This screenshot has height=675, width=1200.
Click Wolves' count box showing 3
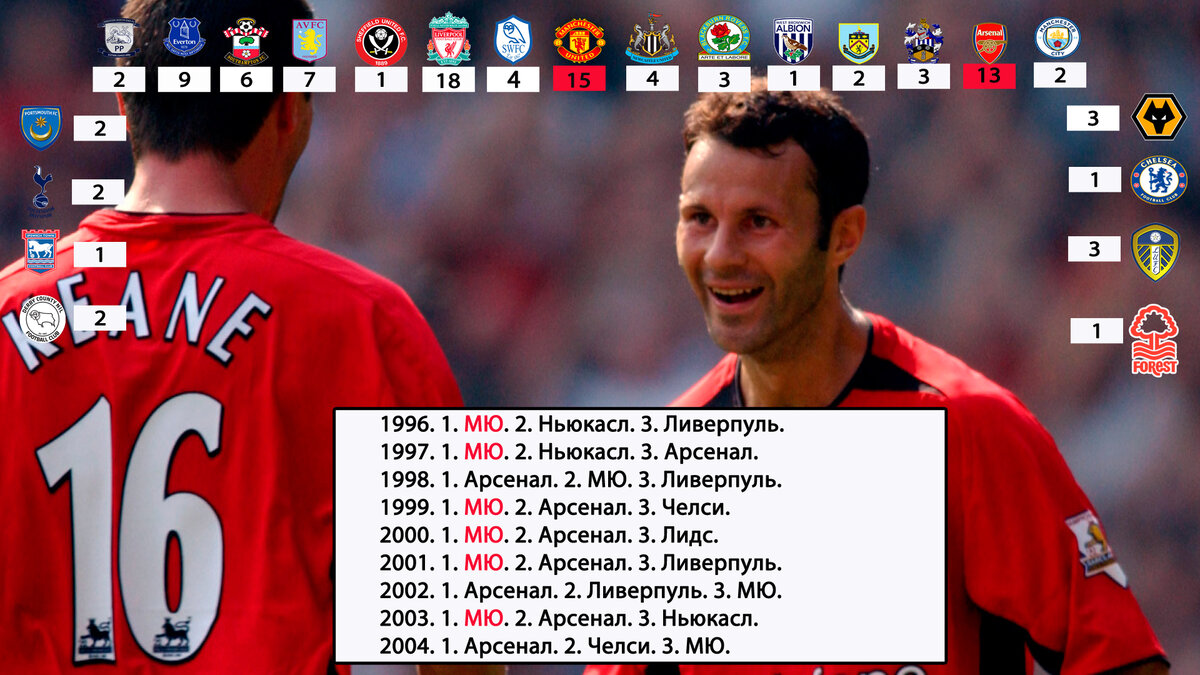pyautogui.click(x=1093, y=118)
